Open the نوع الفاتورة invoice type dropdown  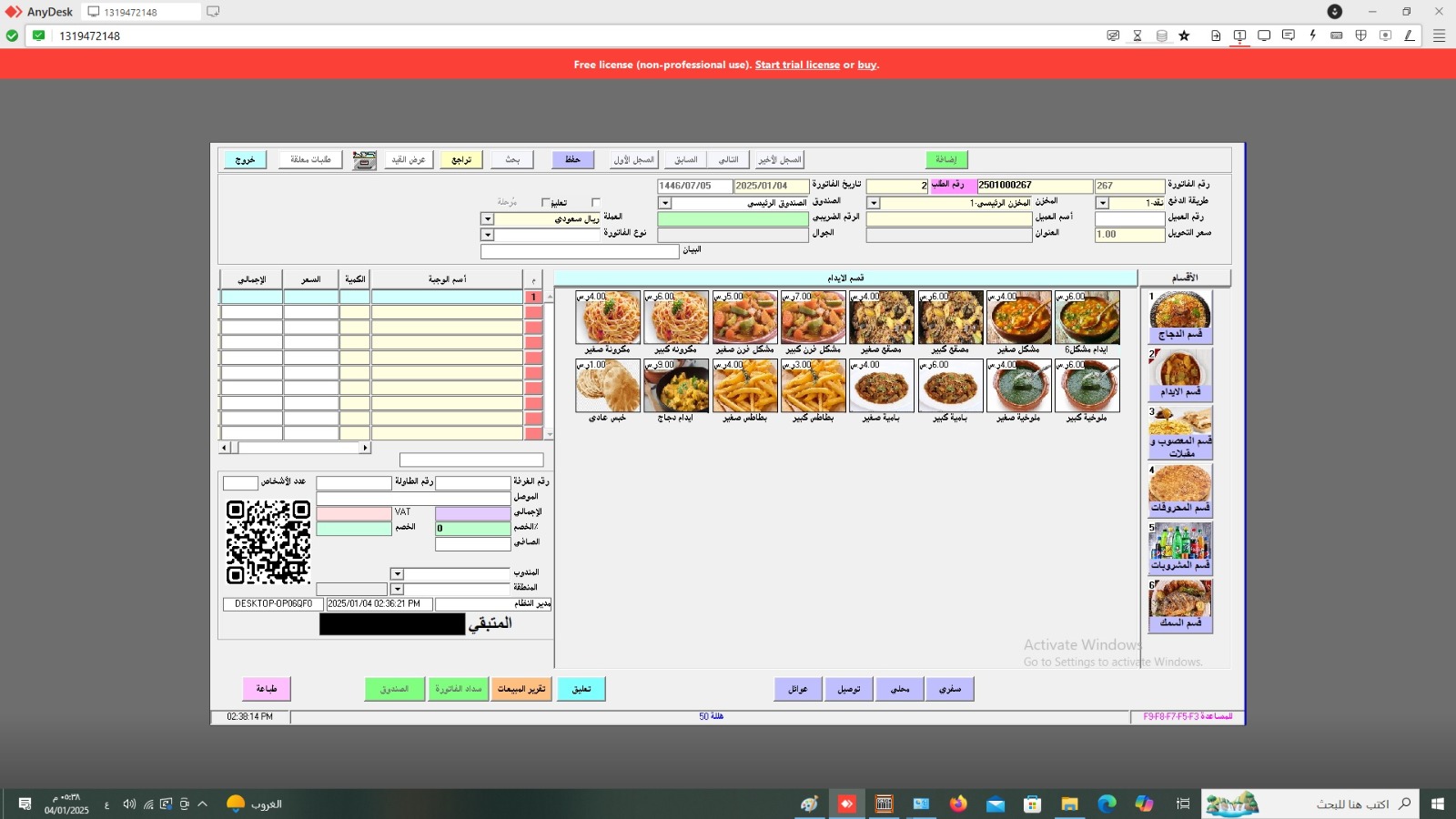[x=487, y=235]
